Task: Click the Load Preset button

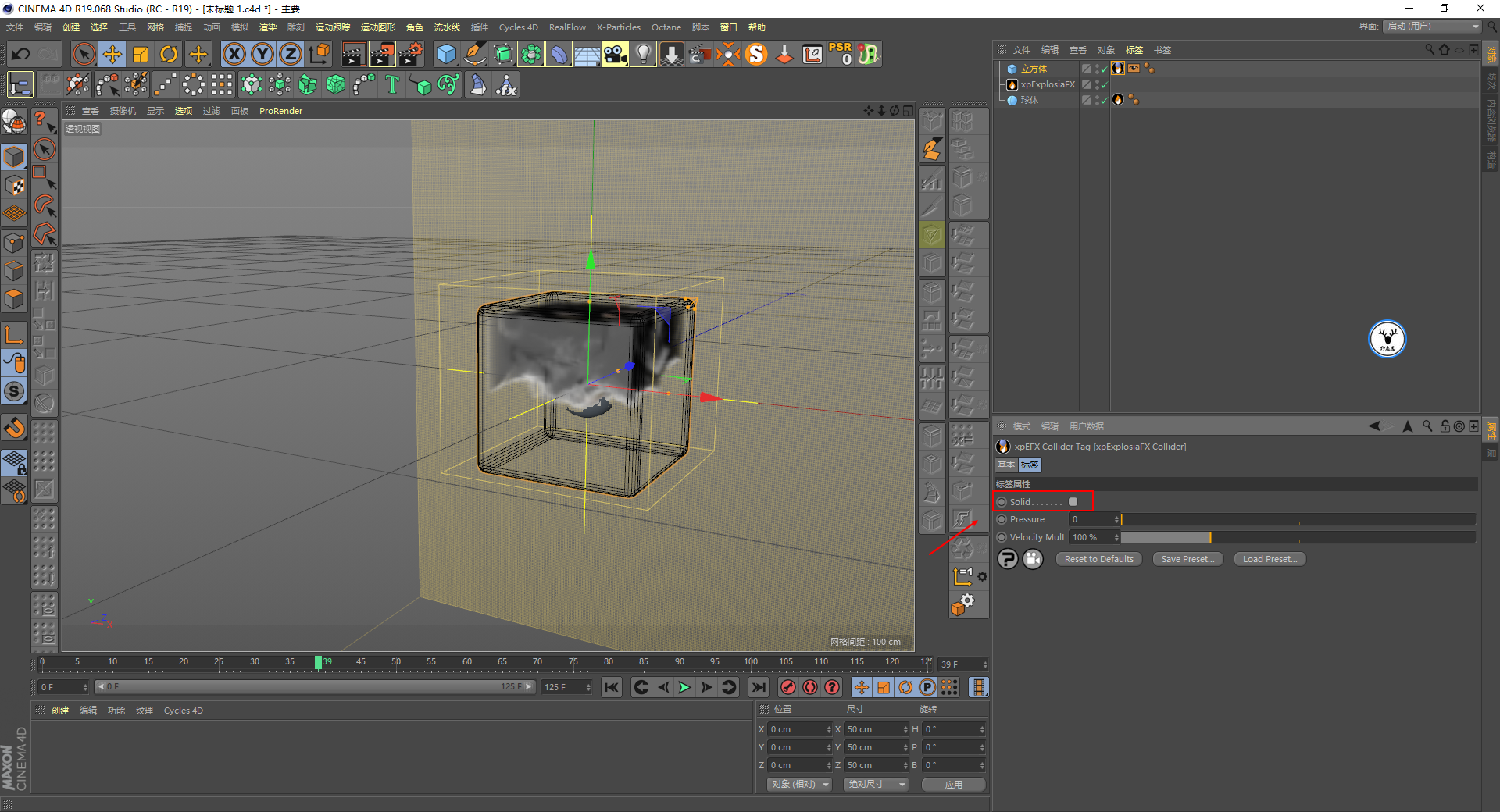Action: [1270, 559]
